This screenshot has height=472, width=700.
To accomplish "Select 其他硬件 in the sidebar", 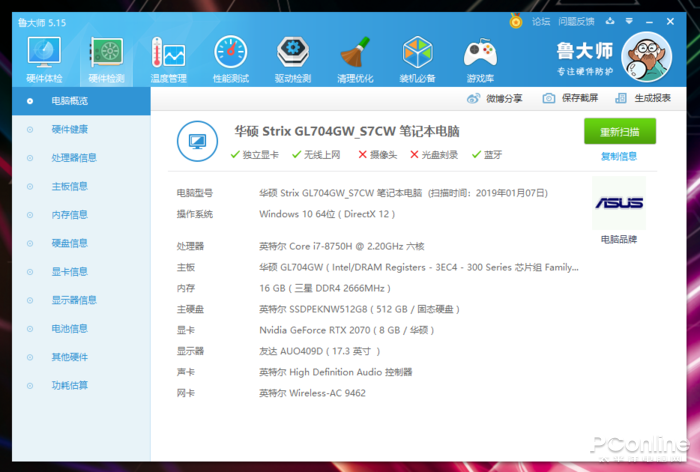I will [x=81, y=357].
